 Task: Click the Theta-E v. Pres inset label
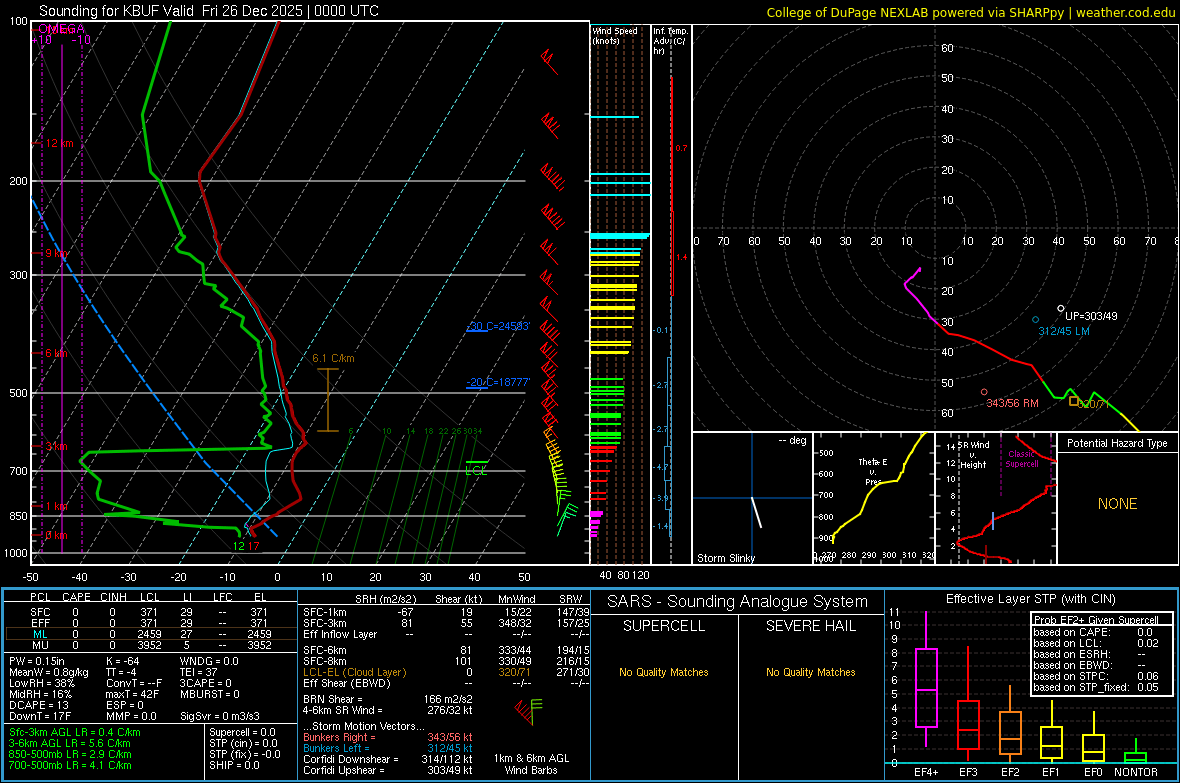(x=873, y=471)
